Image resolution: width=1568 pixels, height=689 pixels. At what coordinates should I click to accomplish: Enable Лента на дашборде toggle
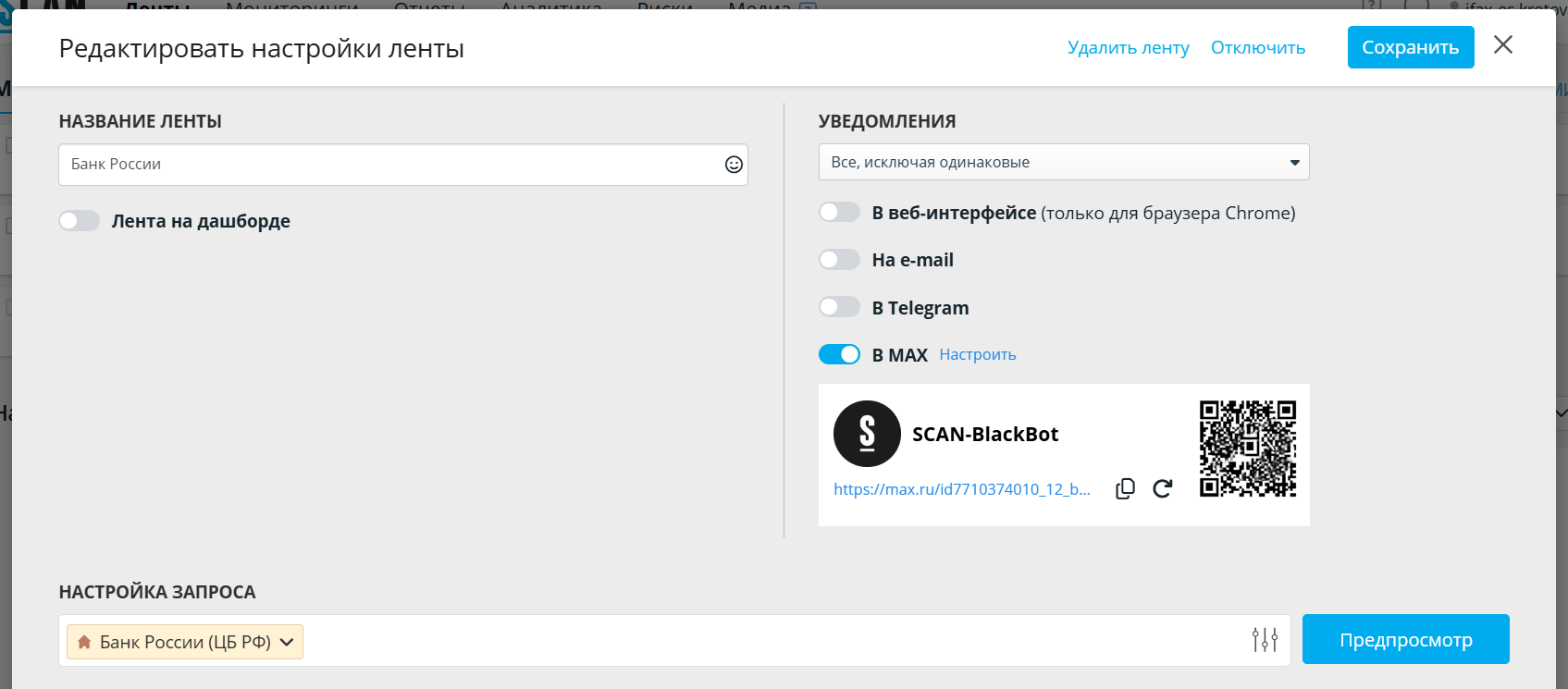tap(80, 221)
